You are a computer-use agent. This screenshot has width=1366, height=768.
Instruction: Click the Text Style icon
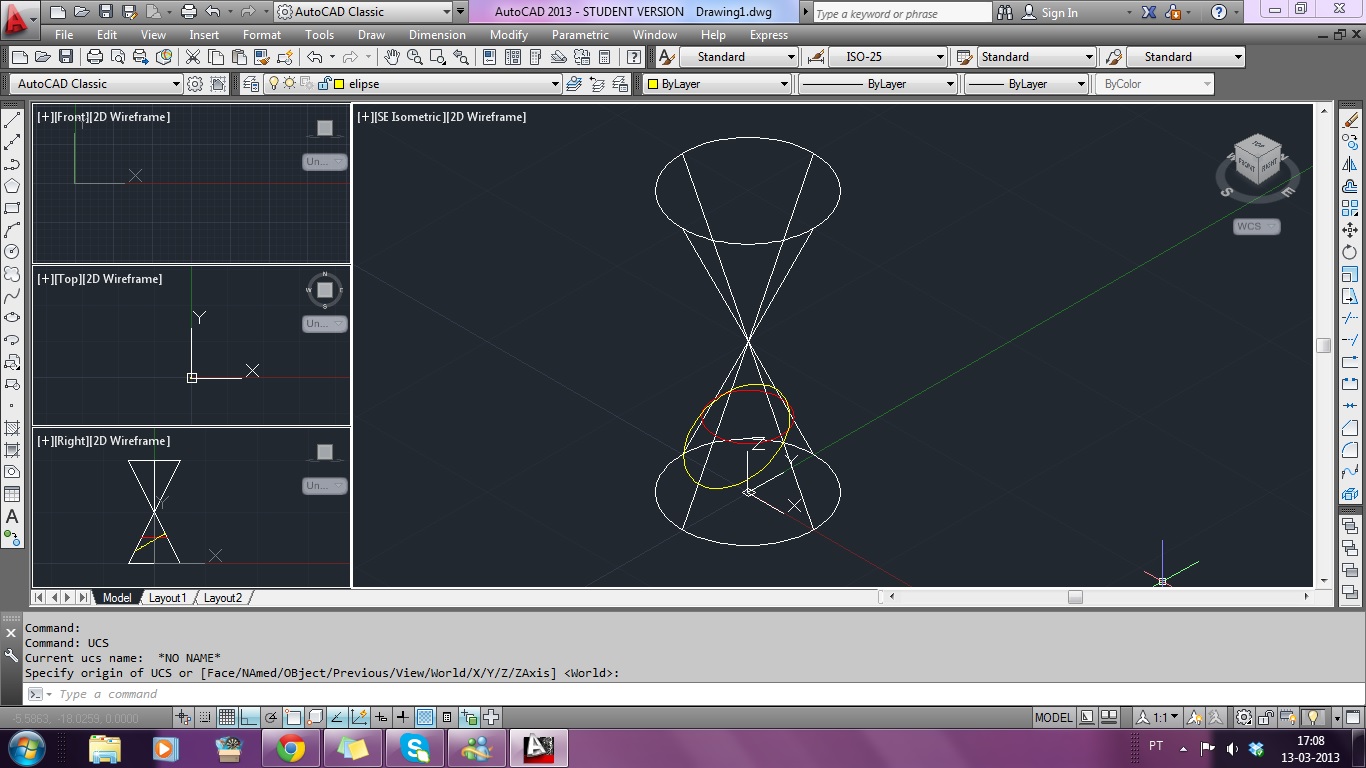[x=667, y=57]
